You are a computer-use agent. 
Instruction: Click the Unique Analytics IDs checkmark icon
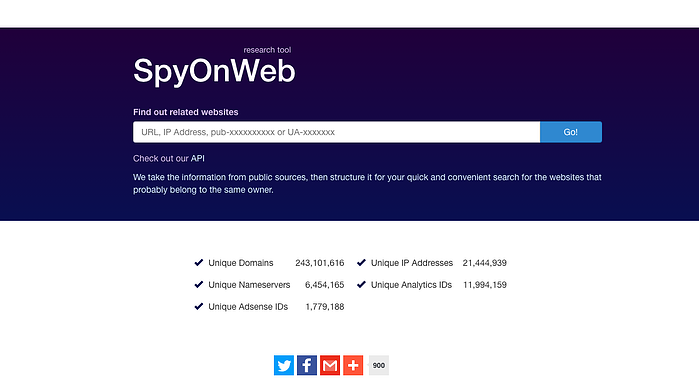pyautogui.click(x=362, y=284)
